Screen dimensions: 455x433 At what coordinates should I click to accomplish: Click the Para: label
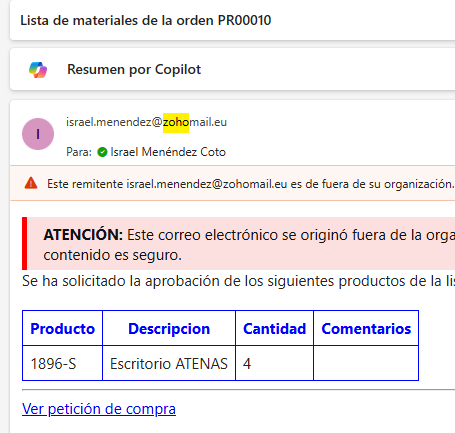click(x=79, y=152)
